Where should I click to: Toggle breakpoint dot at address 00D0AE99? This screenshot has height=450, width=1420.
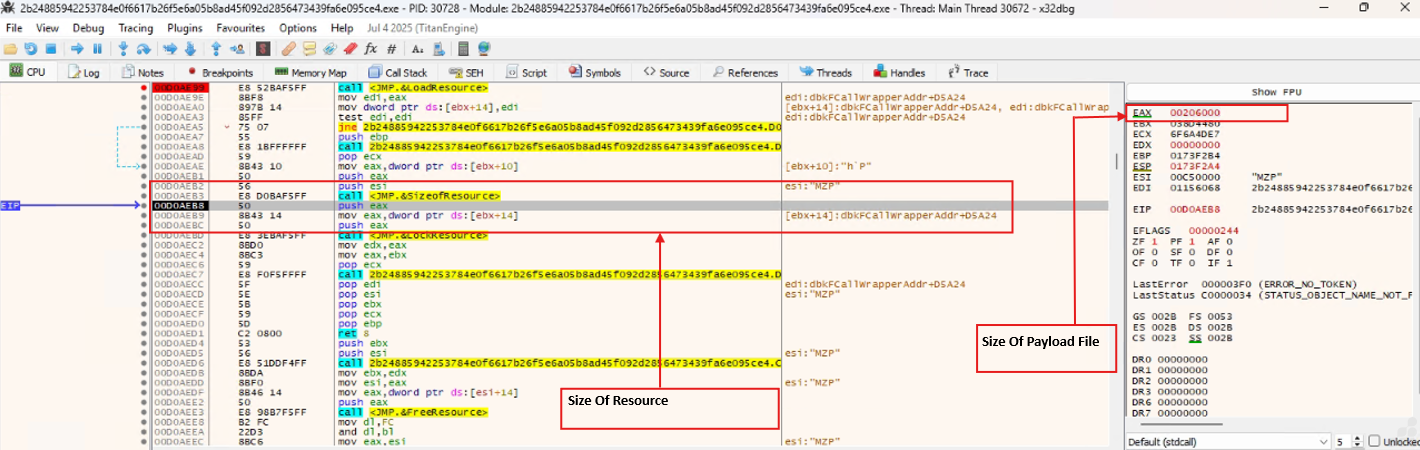[144, 89]
